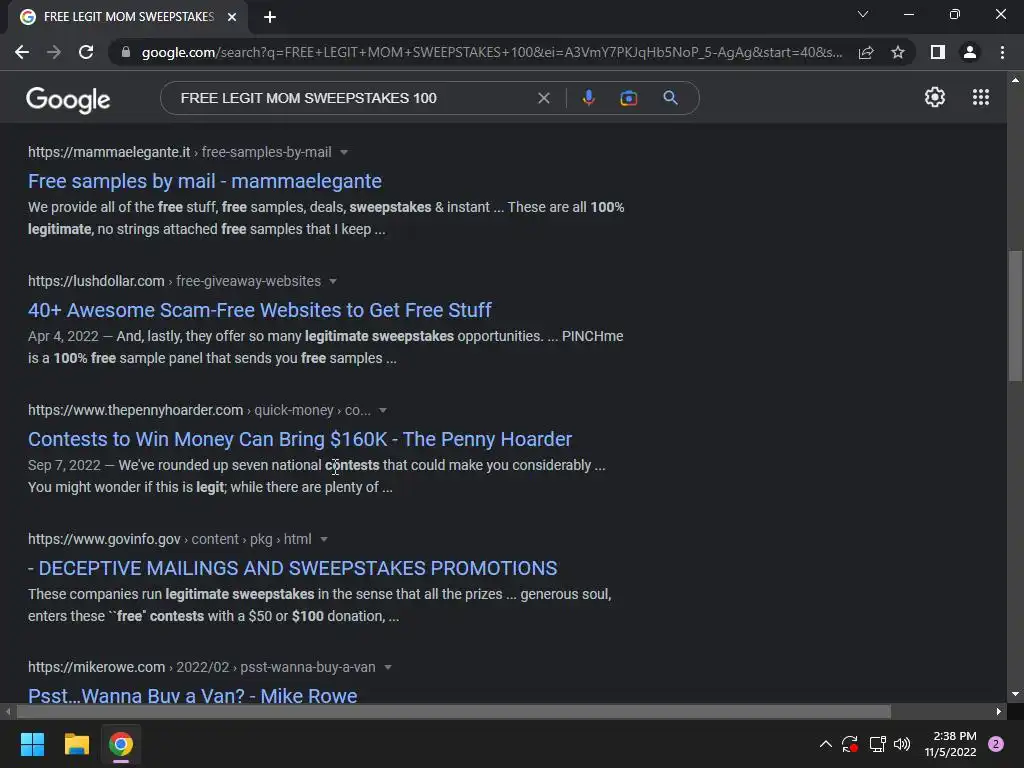This screenshot has width=1024, height=768.
Task: Open the Chrome three-dot menu
Action: tap(1002, 52)
